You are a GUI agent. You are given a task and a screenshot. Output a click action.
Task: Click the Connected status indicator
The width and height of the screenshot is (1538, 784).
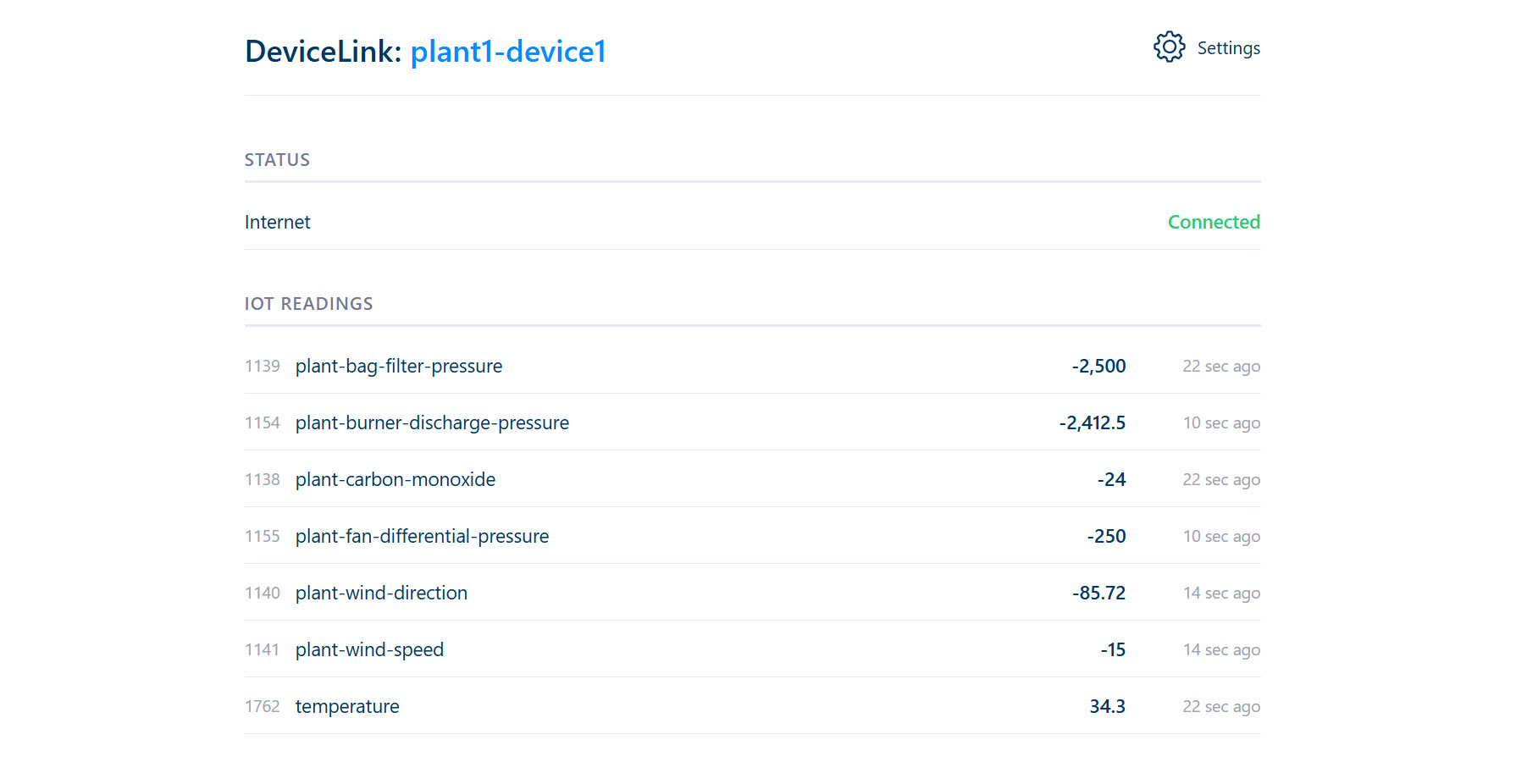click(1214, 222)
